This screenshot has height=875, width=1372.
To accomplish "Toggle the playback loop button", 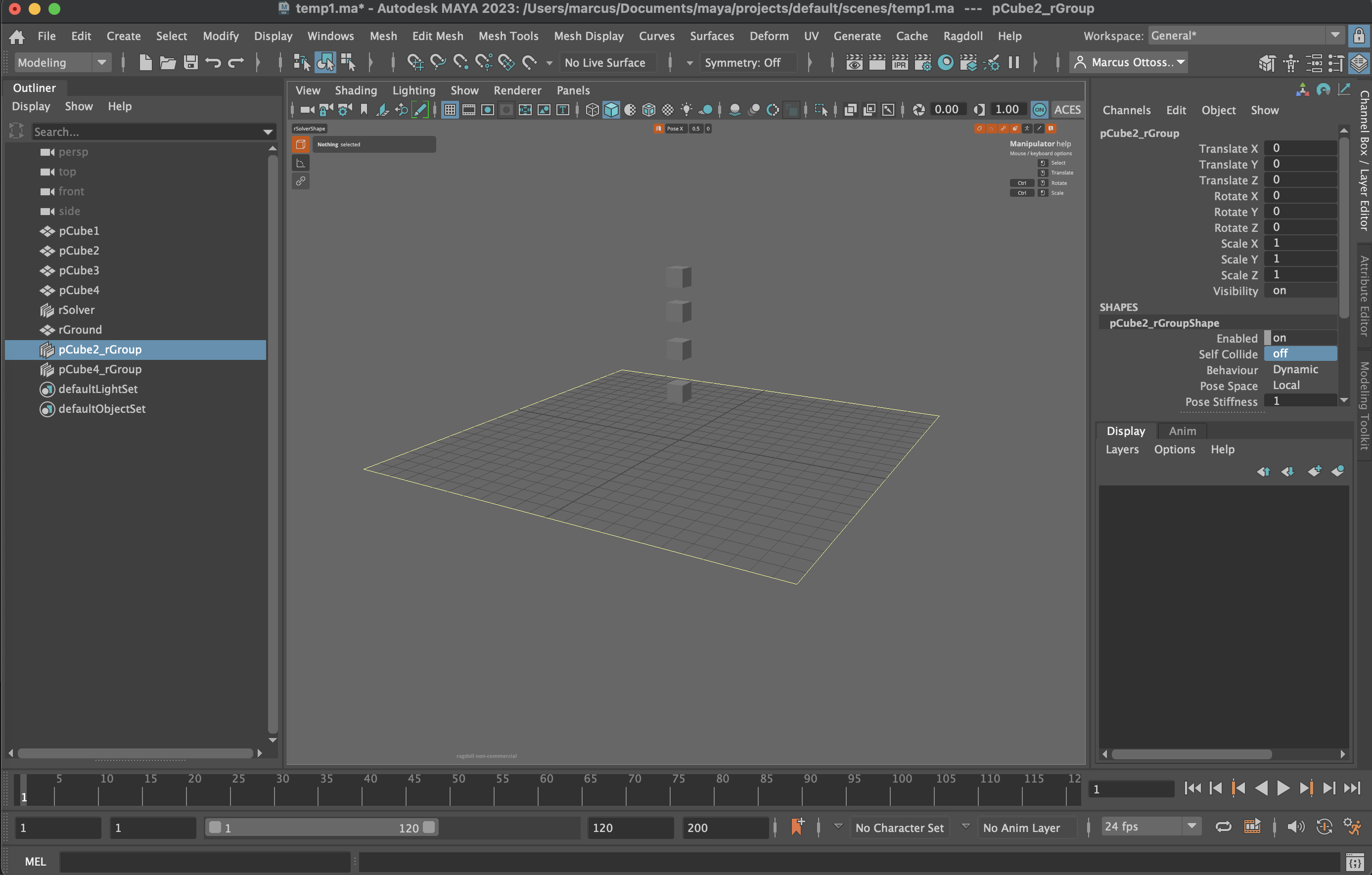I will click(1223, 827).
